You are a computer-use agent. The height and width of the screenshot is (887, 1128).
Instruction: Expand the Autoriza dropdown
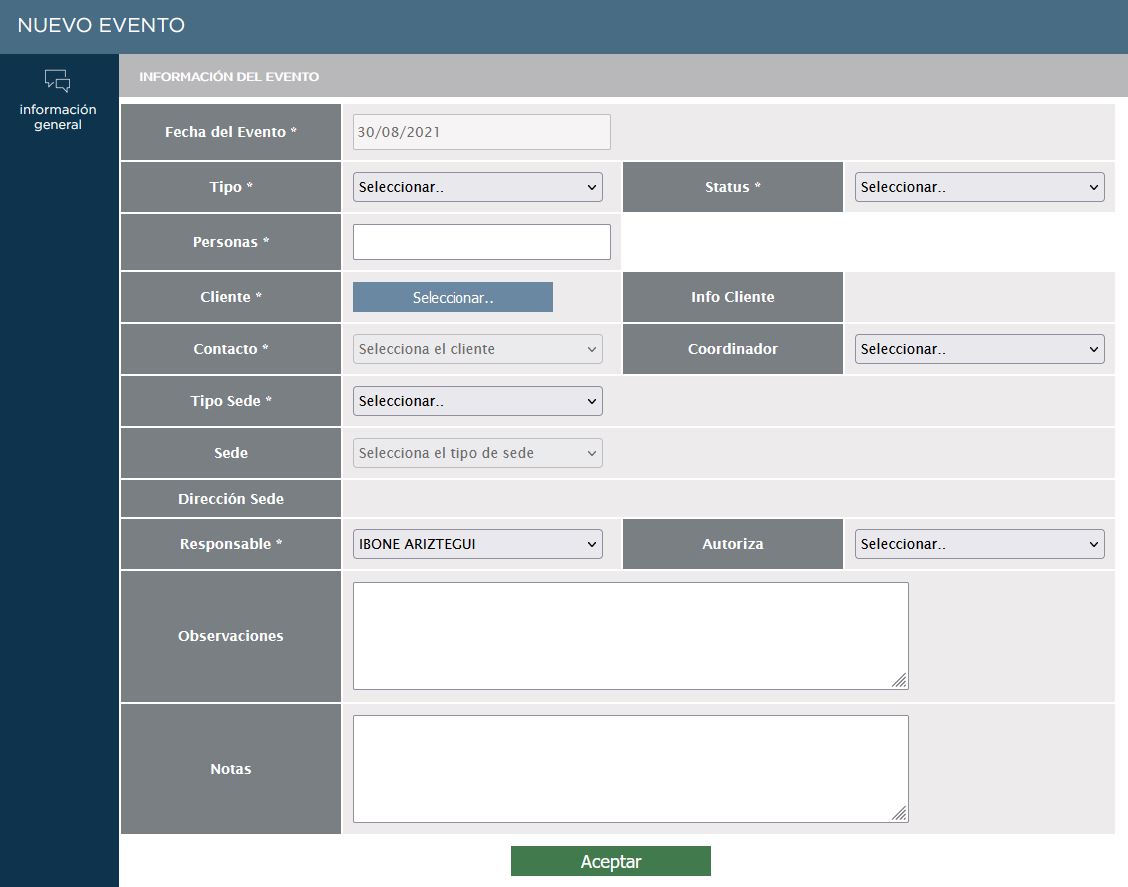[x=979, y=544]
